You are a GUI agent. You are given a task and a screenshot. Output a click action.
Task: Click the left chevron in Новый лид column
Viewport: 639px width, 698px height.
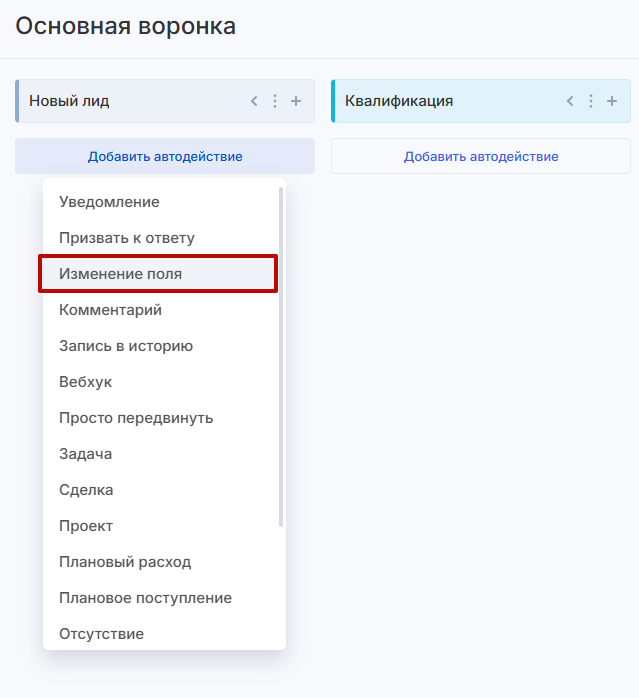click(x=254, y=101)
